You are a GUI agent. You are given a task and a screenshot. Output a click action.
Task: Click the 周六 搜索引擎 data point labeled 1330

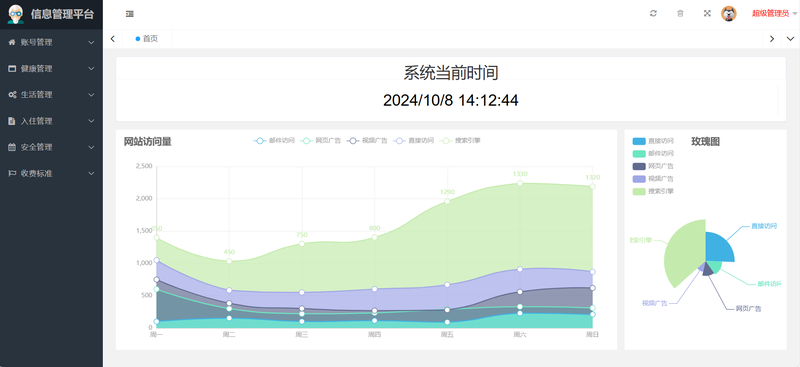click(x=520, y=183)
